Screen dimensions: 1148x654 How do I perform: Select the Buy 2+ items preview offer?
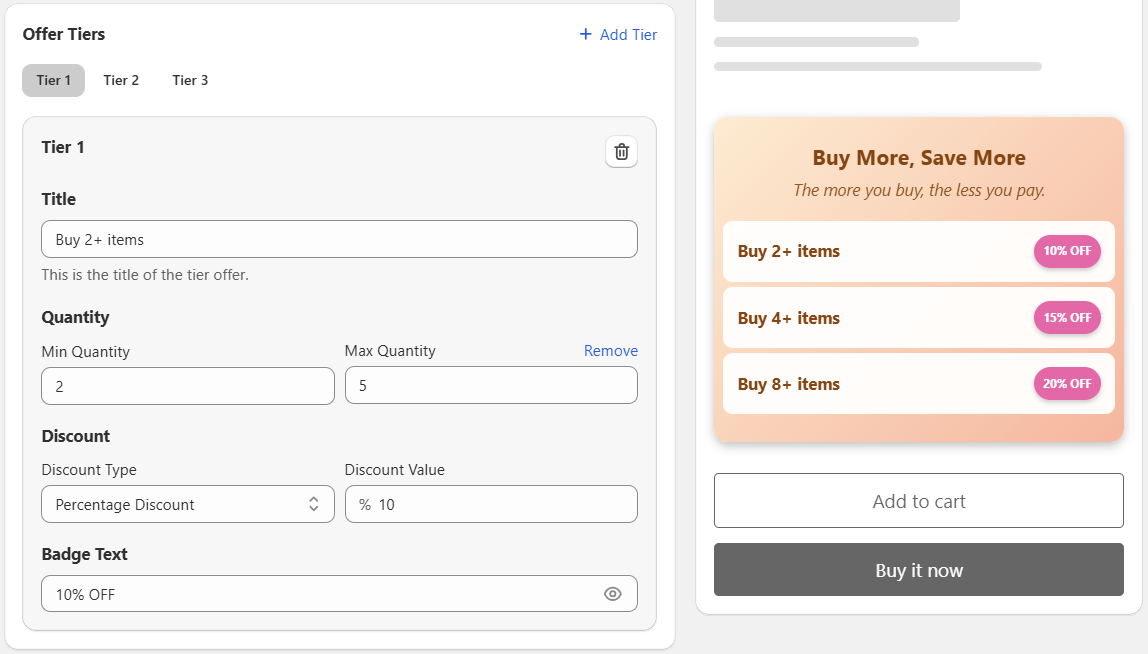pyautogui.click(x=919, y=251)
